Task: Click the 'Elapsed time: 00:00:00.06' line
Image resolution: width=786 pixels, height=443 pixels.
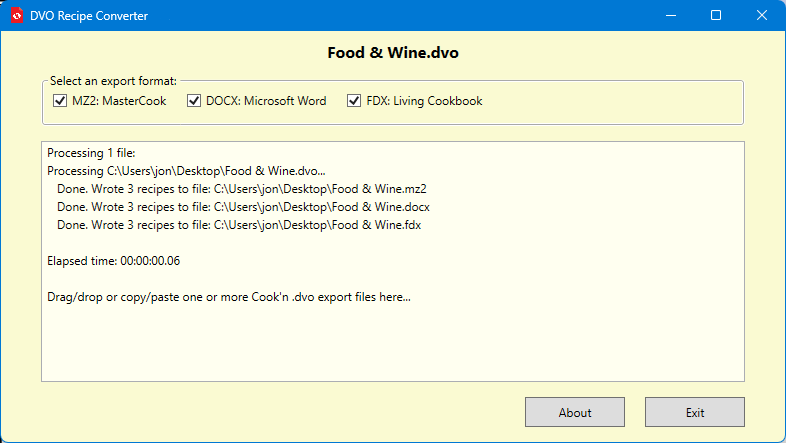Action: [114, 261]
